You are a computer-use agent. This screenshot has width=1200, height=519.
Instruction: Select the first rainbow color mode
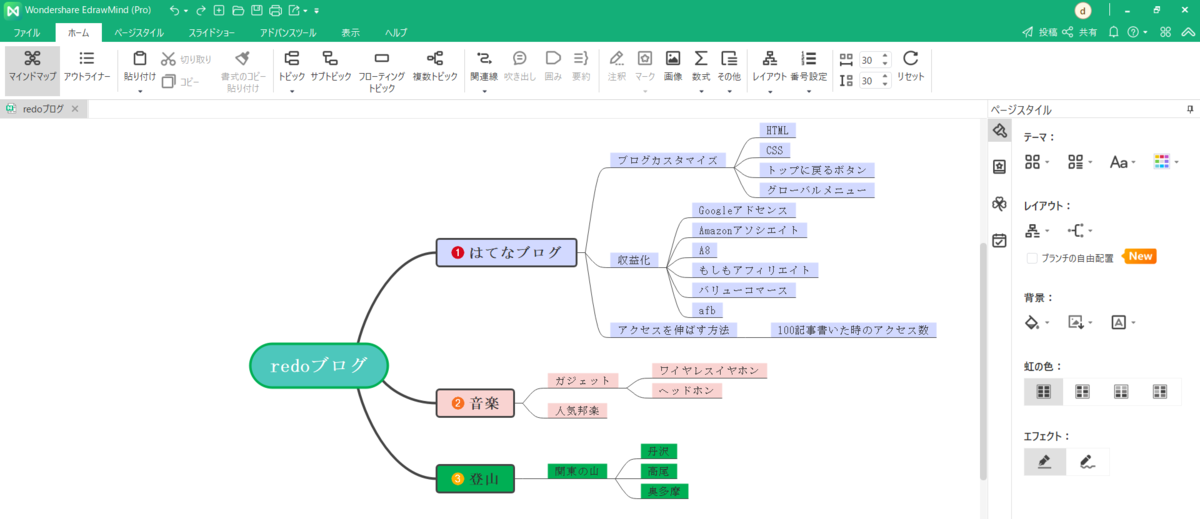[x=1044, y=391]
